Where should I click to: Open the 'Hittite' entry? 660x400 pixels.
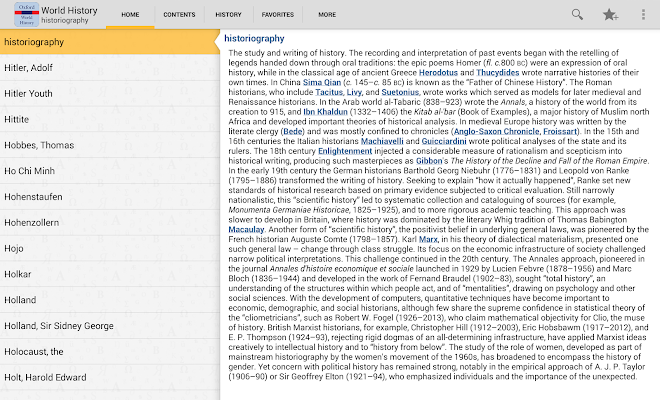tap(109, 119)
